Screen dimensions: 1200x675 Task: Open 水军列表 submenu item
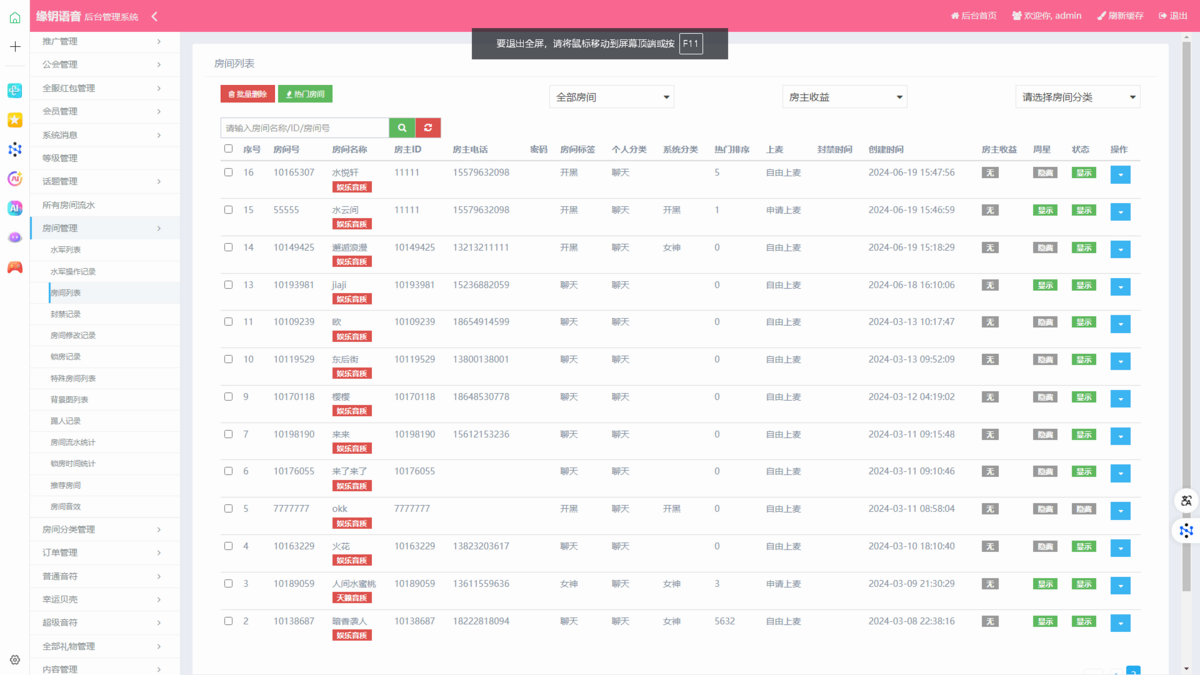point(66,250)
